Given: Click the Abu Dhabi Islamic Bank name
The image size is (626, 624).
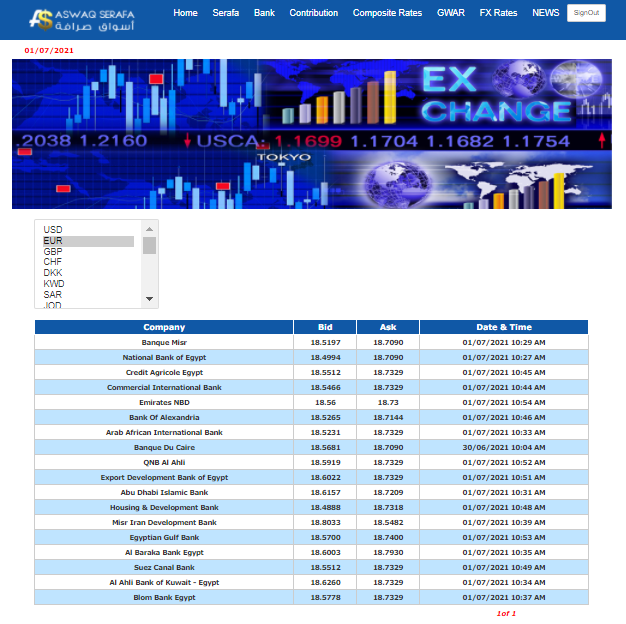Looking at the screenshot, I should (164, 492).
